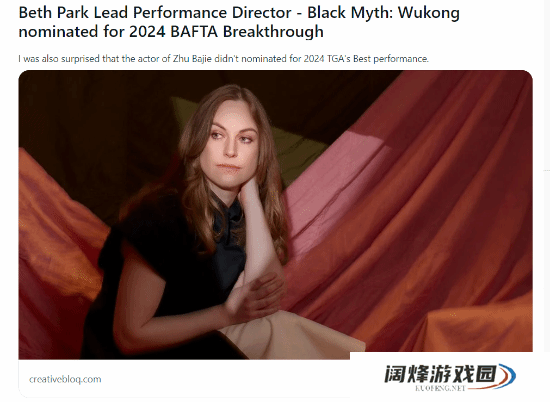Image resolution: width=550 pixels, height=402 pixels.
Task: Click 'Black Myth: Wukong' in the headline
Action: point(383,13)
